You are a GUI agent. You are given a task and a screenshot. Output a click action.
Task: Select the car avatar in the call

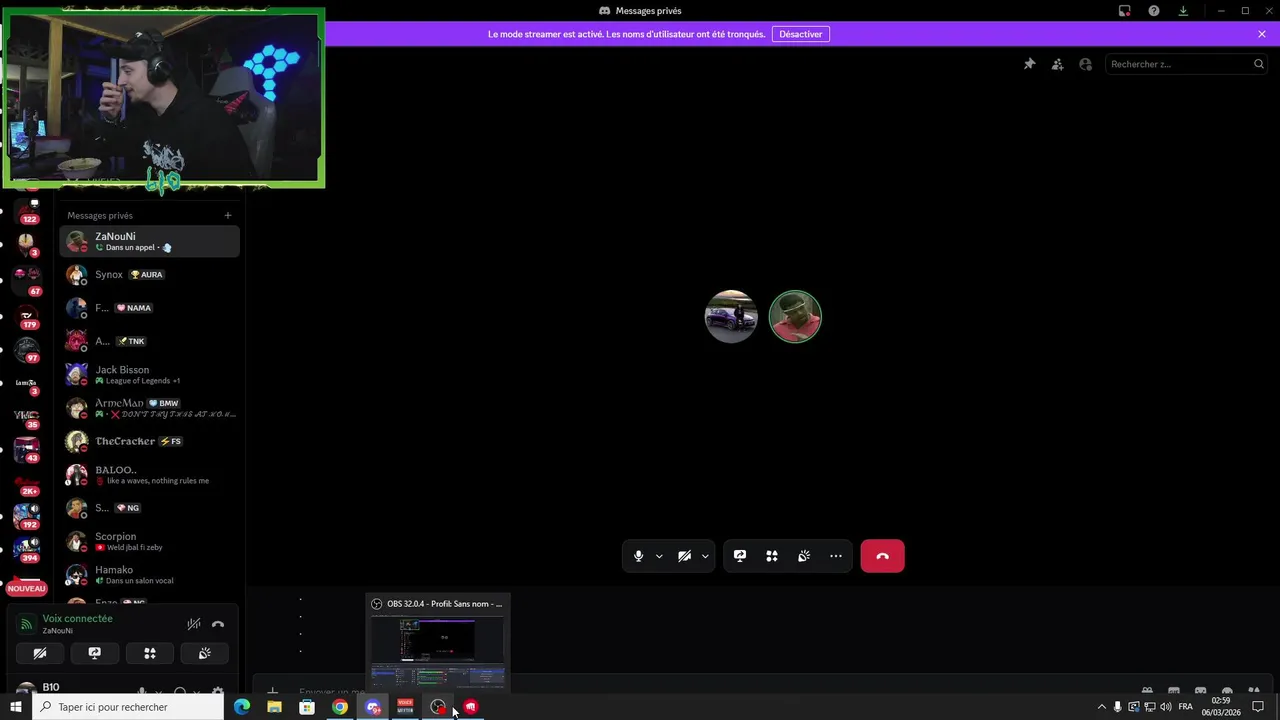731,317
